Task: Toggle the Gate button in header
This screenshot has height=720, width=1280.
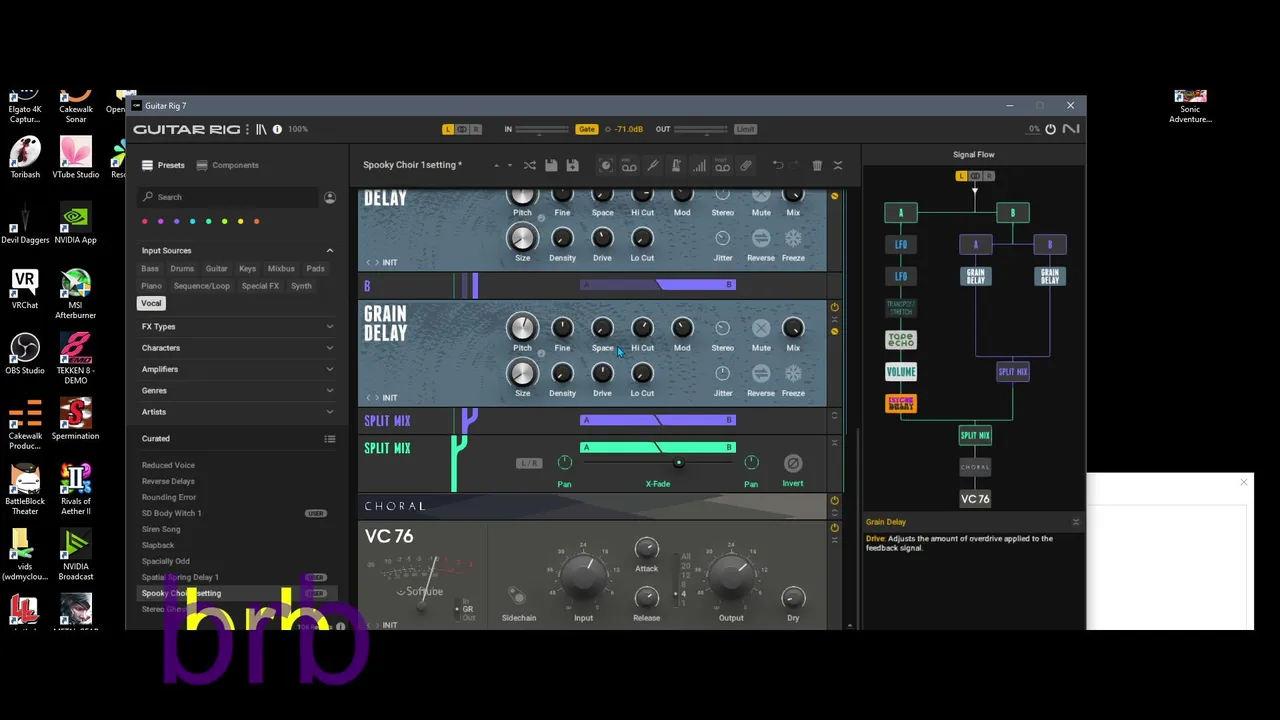Action: (587, 129)
